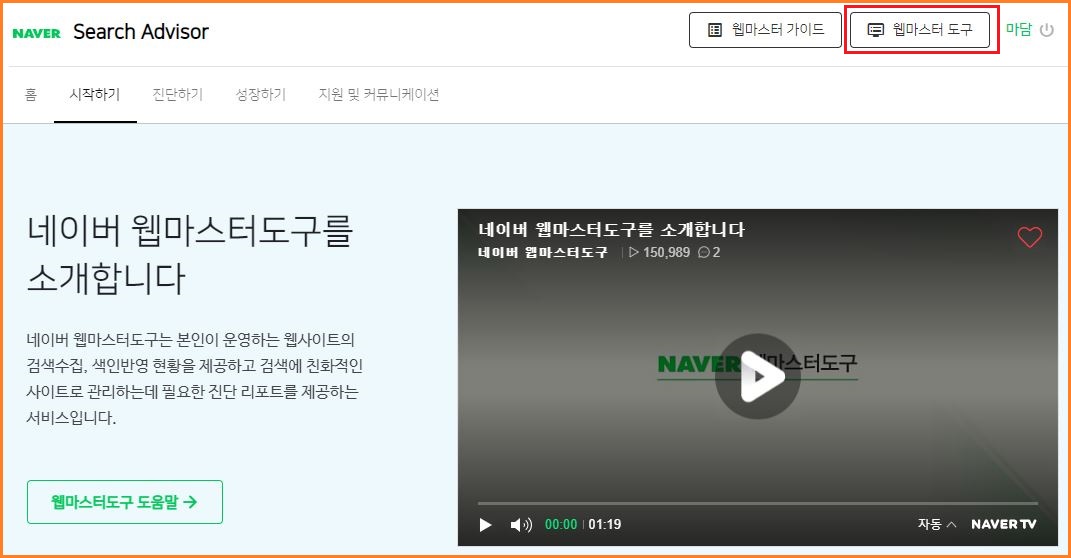This screenshot has height=558, width=1071.
Task: Click the 네이버 웹마스터도구를 소개합니다 page heading
Action: [189, 254]
